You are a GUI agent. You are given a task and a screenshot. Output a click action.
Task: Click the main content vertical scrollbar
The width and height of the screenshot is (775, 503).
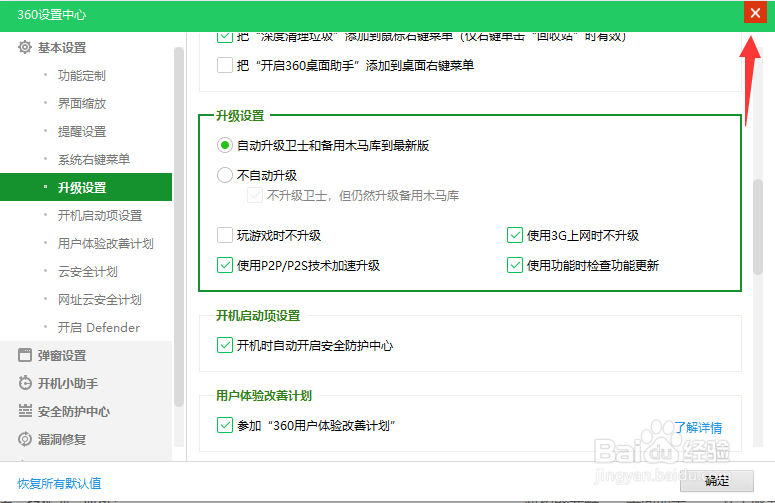point(758,227)
